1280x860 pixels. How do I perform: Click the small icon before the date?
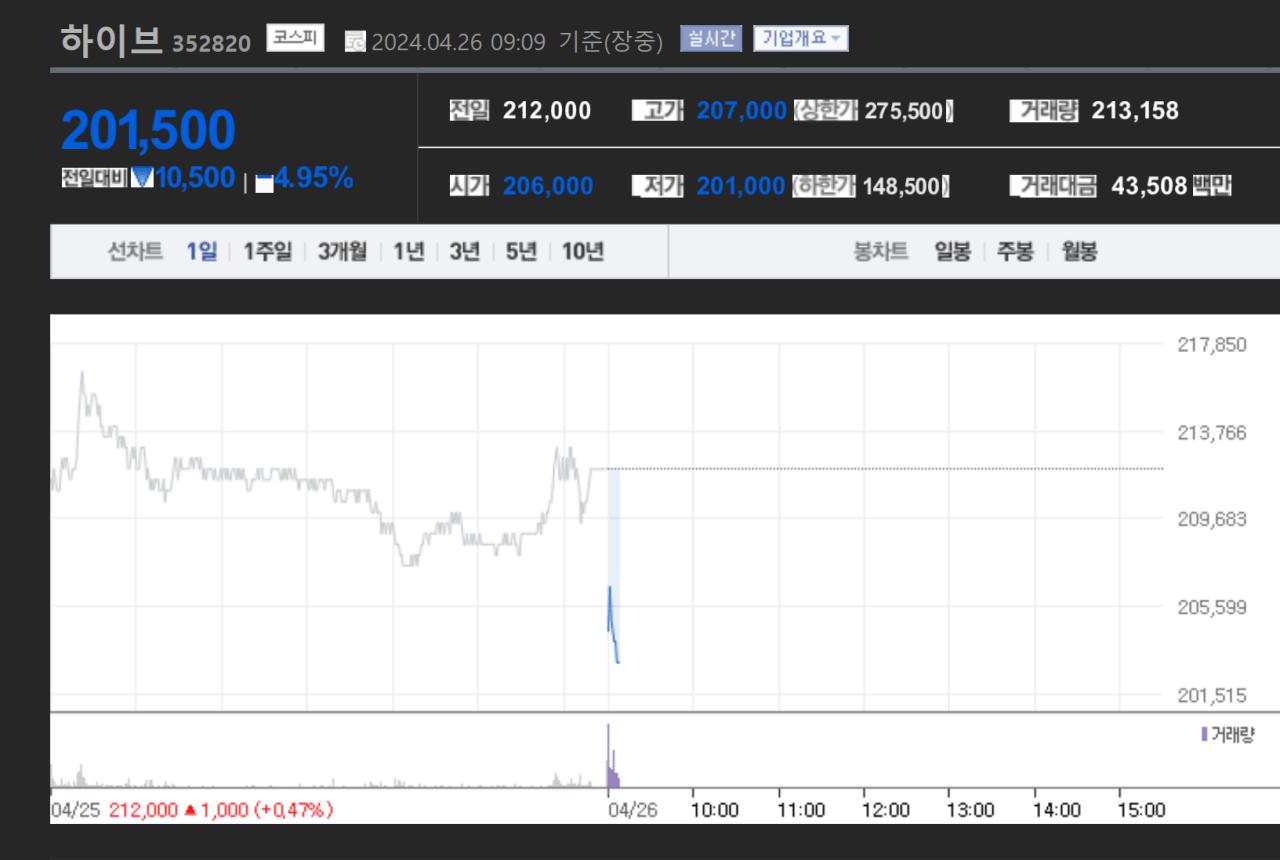[355, 41]
